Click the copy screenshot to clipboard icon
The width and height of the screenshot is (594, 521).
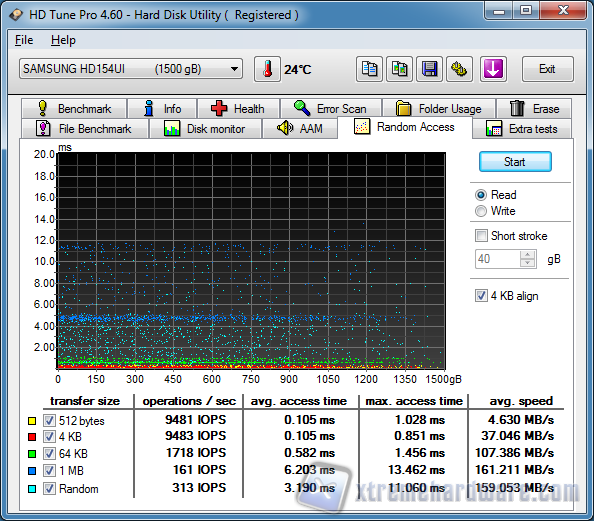(399, 69)
